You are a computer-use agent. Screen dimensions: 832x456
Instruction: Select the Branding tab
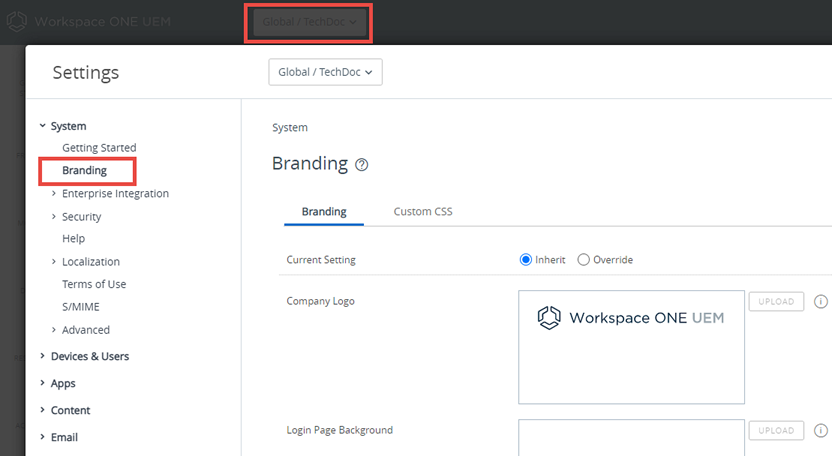click(324, 211)
